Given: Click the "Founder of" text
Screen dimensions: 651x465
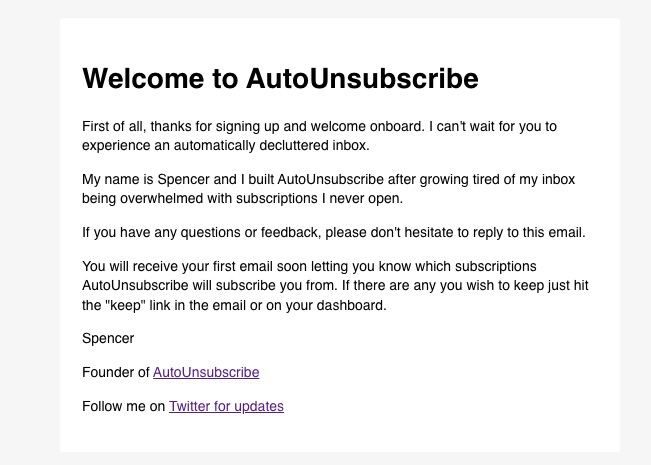Looking at the screenshot, I should (115, 372).
